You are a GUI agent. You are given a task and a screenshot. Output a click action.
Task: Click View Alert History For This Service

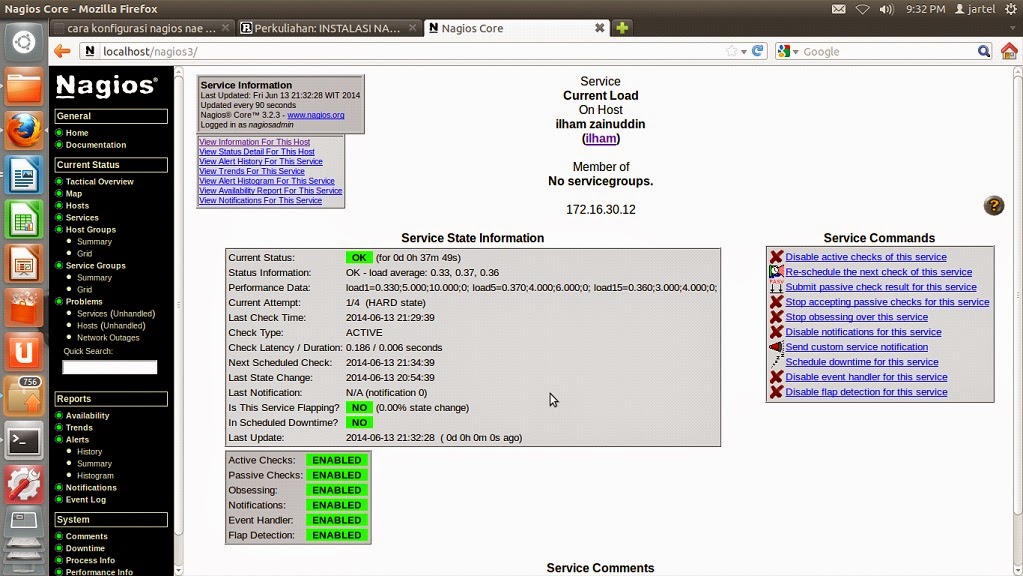260,161
